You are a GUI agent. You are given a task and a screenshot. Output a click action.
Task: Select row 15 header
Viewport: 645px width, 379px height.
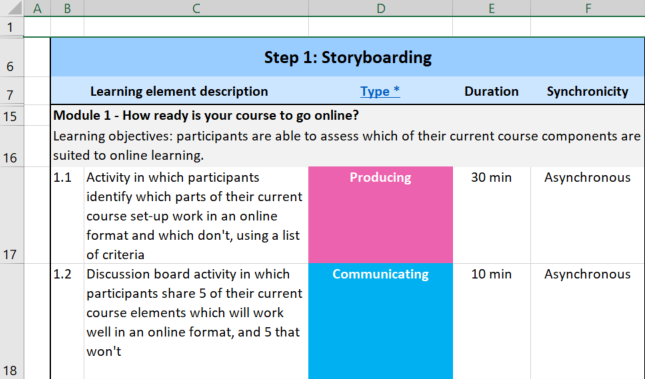point(12,116)
